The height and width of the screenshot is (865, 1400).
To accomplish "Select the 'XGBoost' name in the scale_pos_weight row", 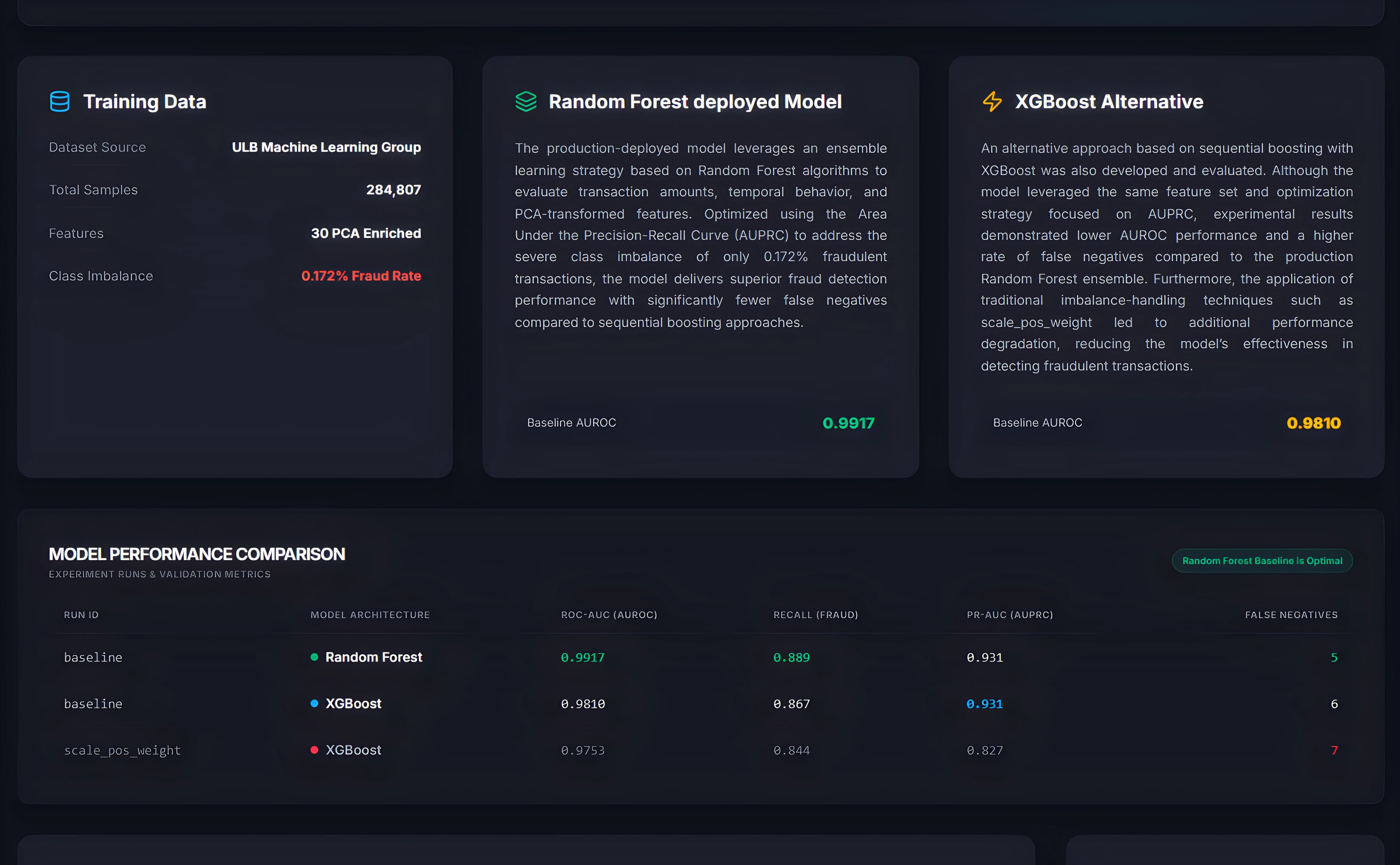I will point(353,749).
